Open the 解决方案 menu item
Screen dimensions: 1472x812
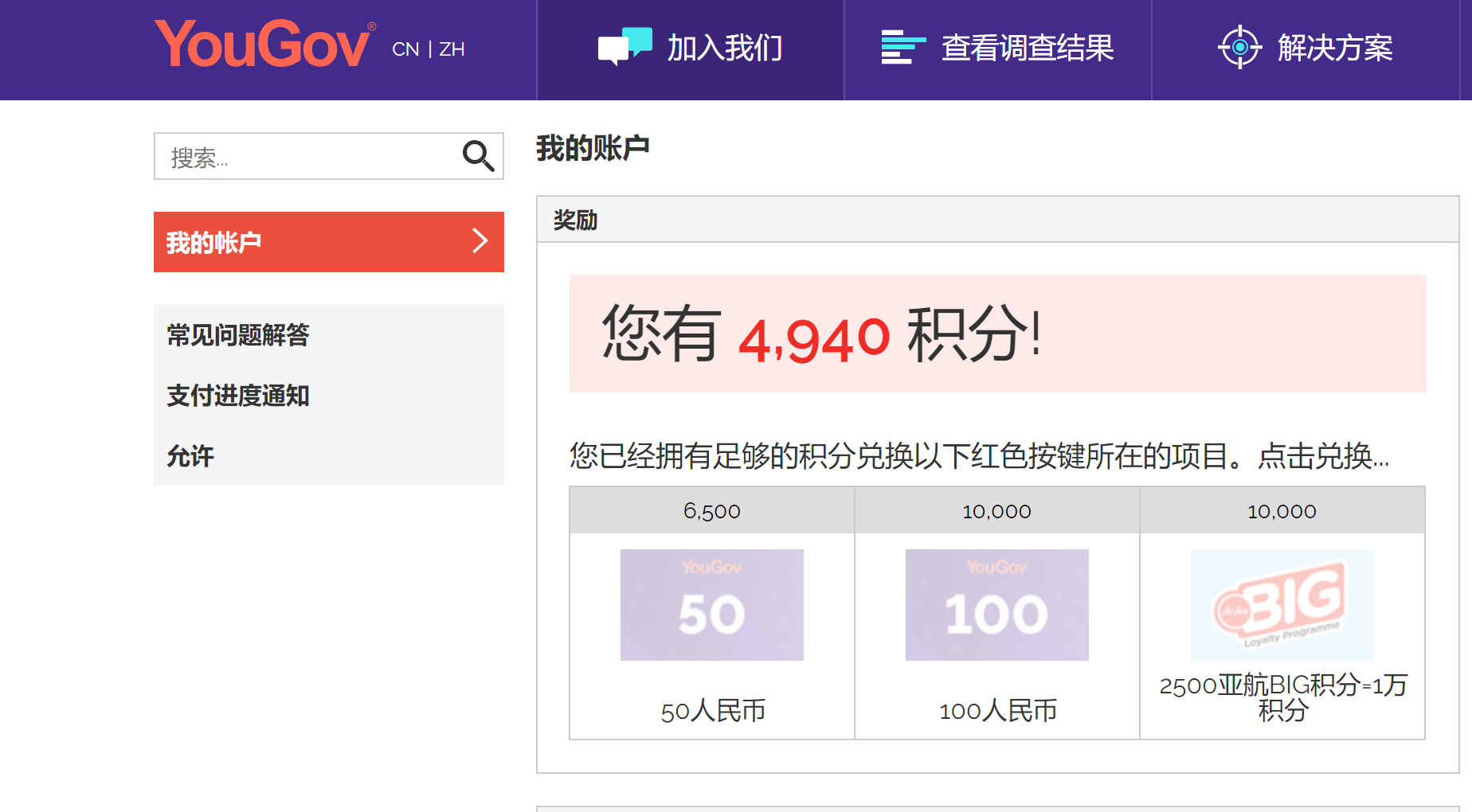[x=1335, y=49]
